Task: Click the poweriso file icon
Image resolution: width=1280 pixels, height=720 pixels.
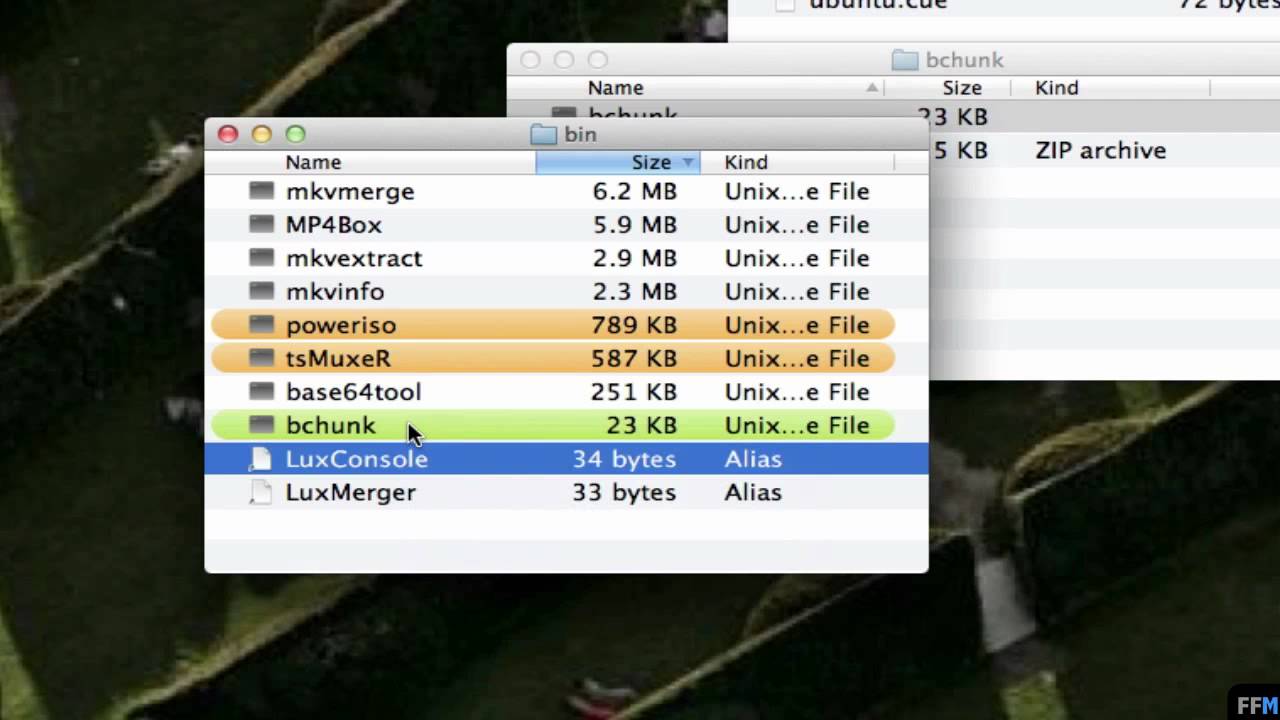Action: click(x=262, y=325)
